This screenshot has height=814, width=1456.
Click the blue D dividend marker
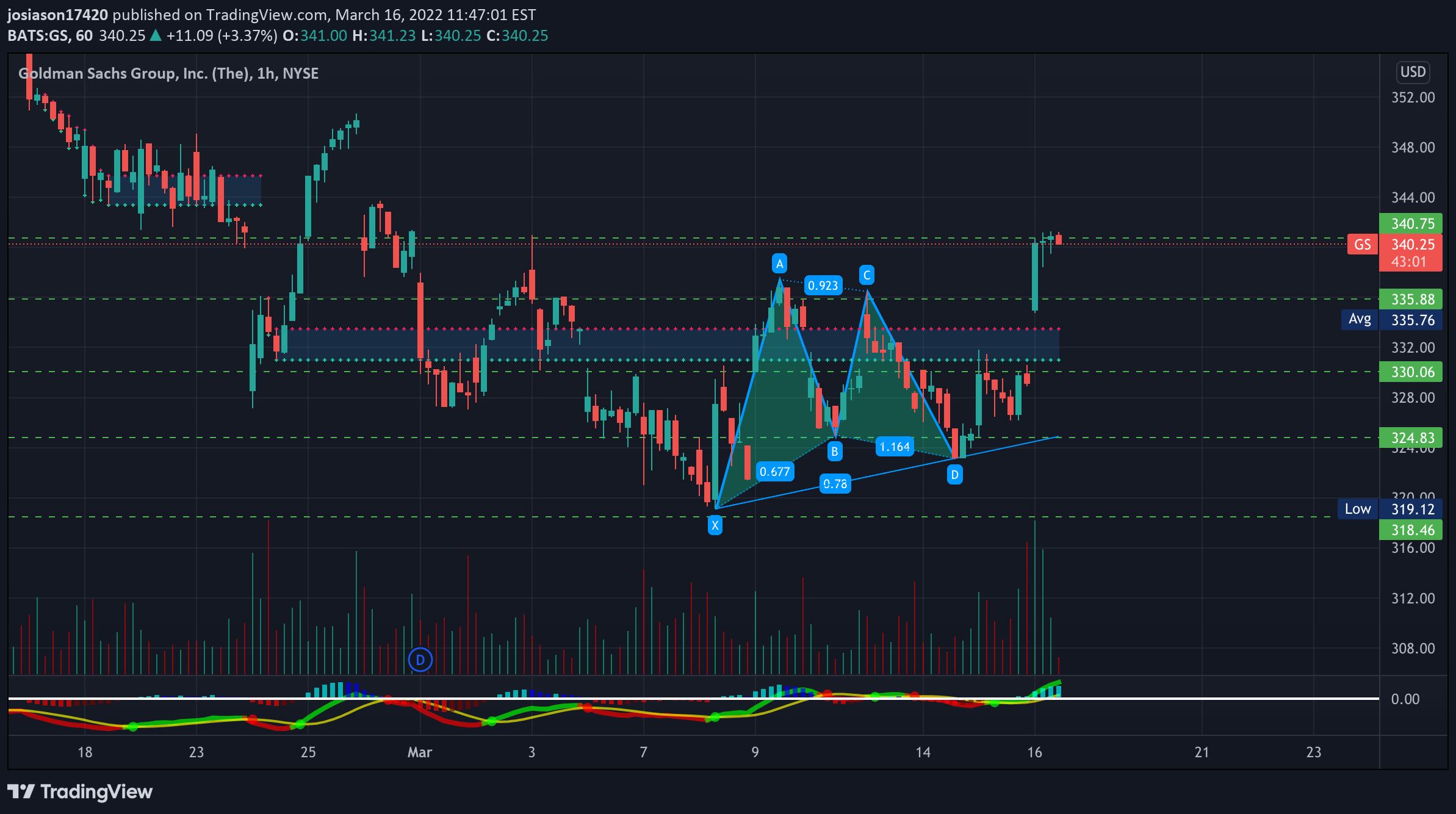point(420,660)
